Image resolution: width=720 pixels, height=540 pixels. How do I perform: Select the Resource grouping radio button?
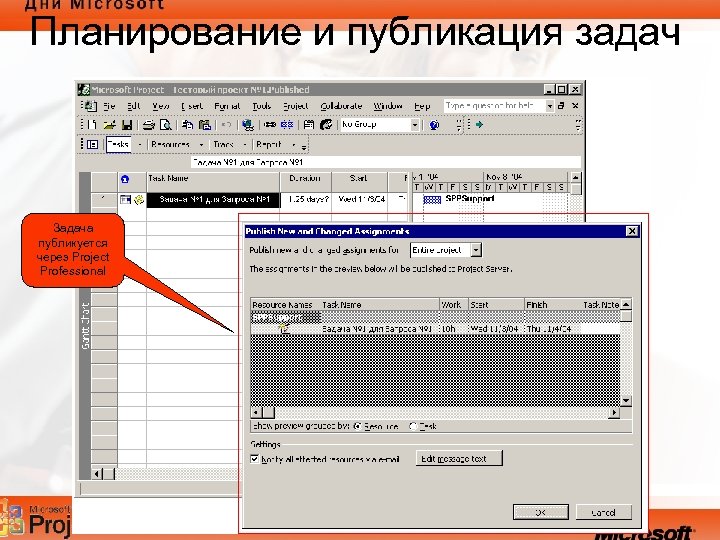358,426
